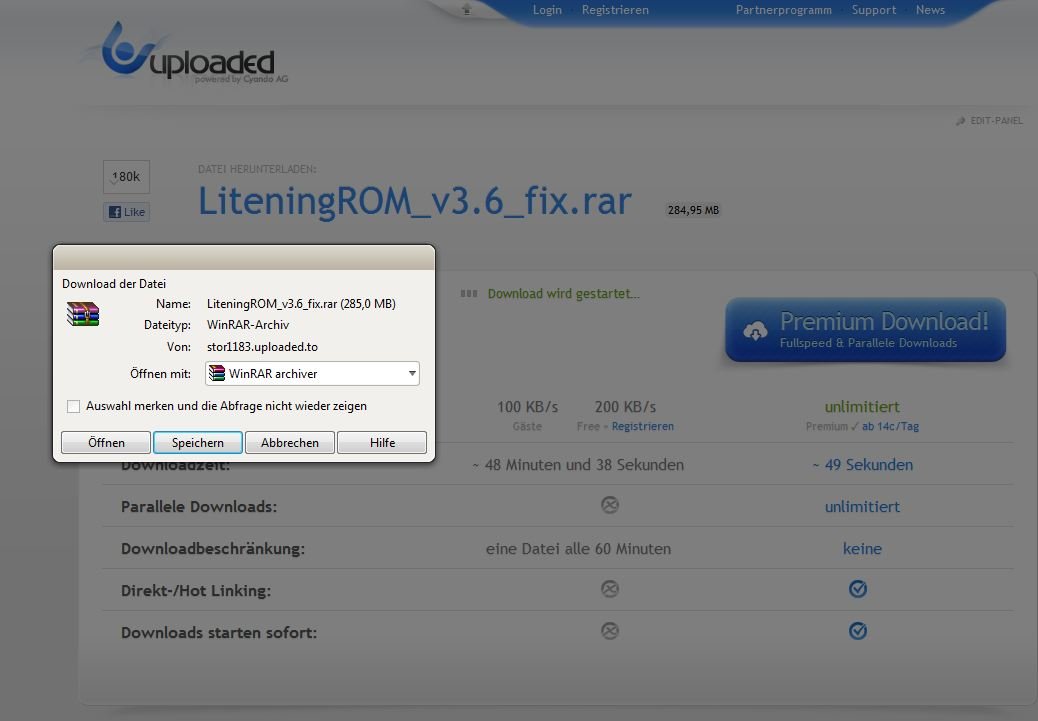Click the cloud icon on Premium Download
Image resolution: width=1038 pixels, height=721 pixels.
tap(755, 330)
